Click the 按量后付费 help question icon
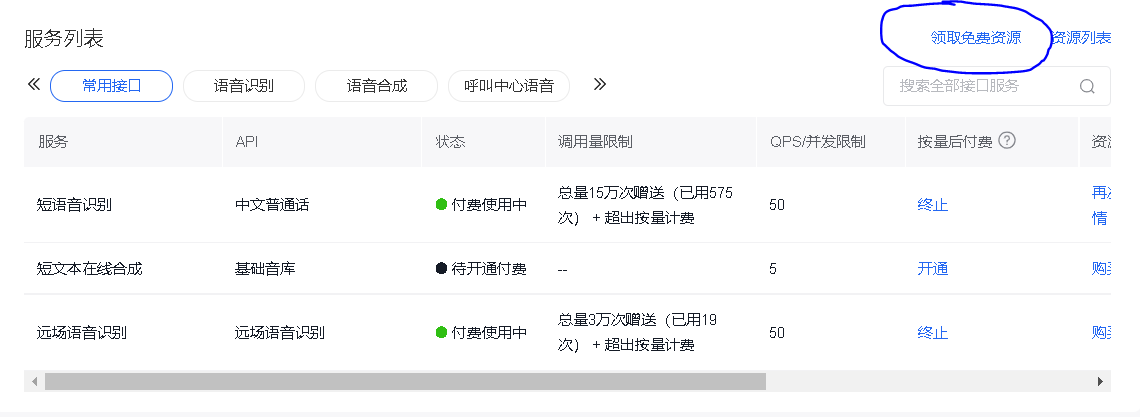The image size is (1140, 417). [x=1007, y=140]
